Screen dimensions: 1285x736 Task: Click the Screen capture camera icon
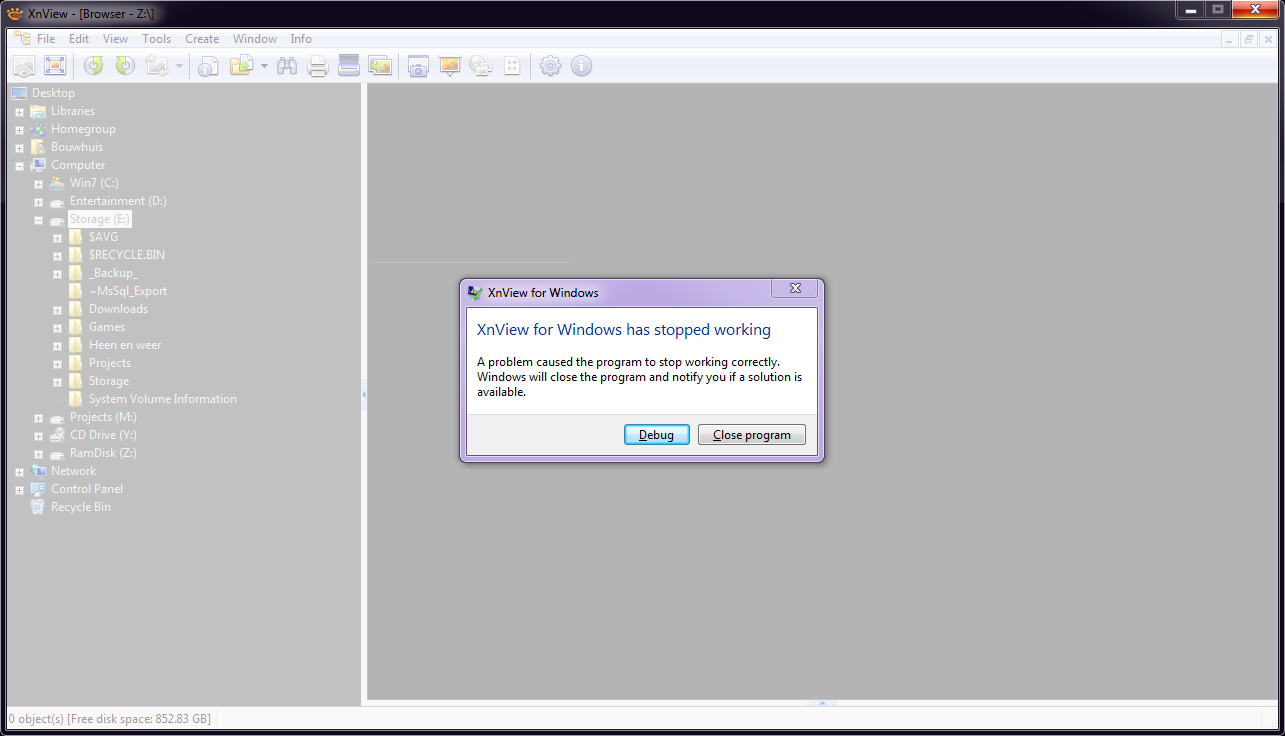(419, 66)
